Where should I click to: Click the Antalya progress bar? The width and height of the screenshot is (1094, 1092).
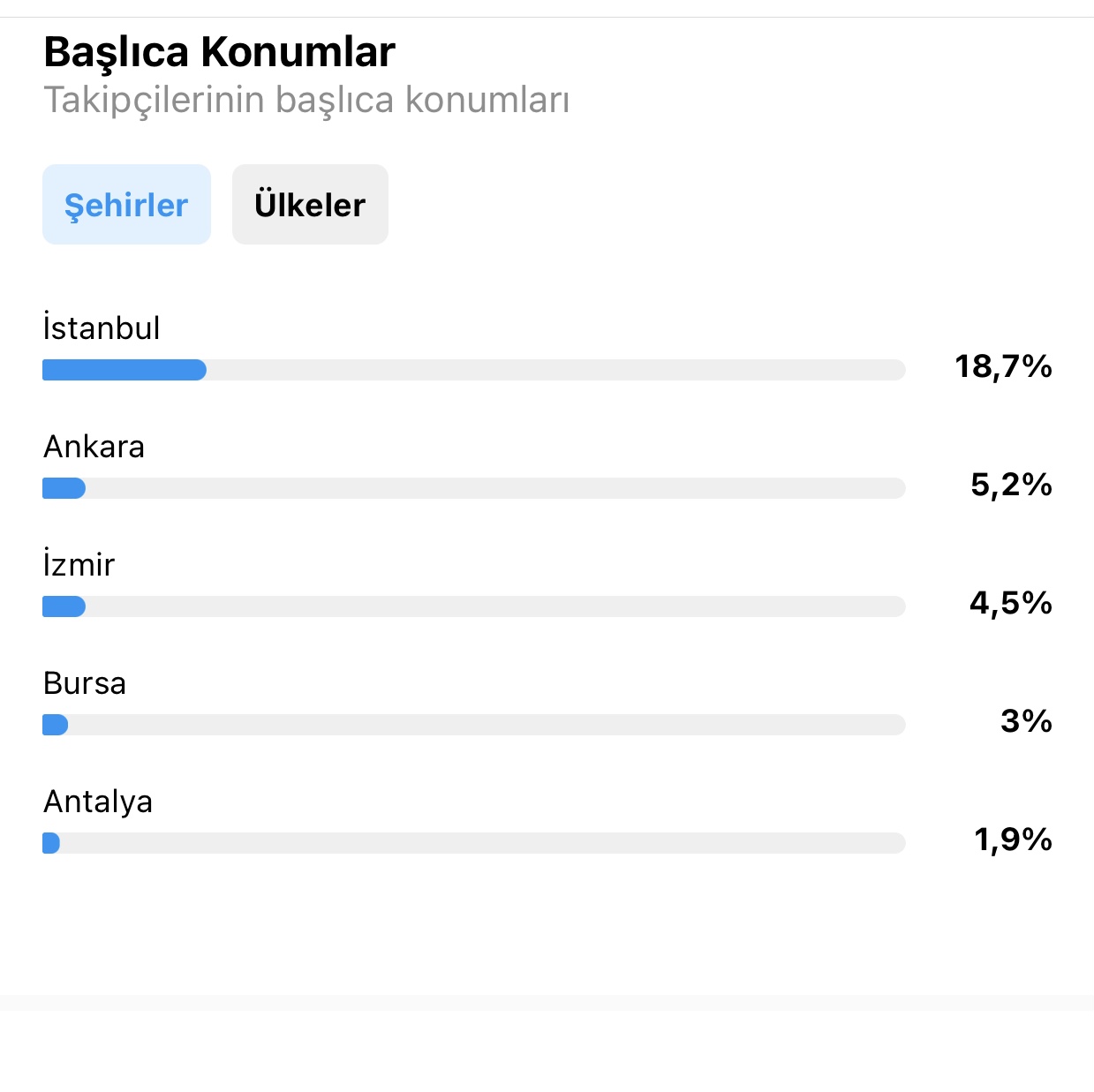coord(474,843)
